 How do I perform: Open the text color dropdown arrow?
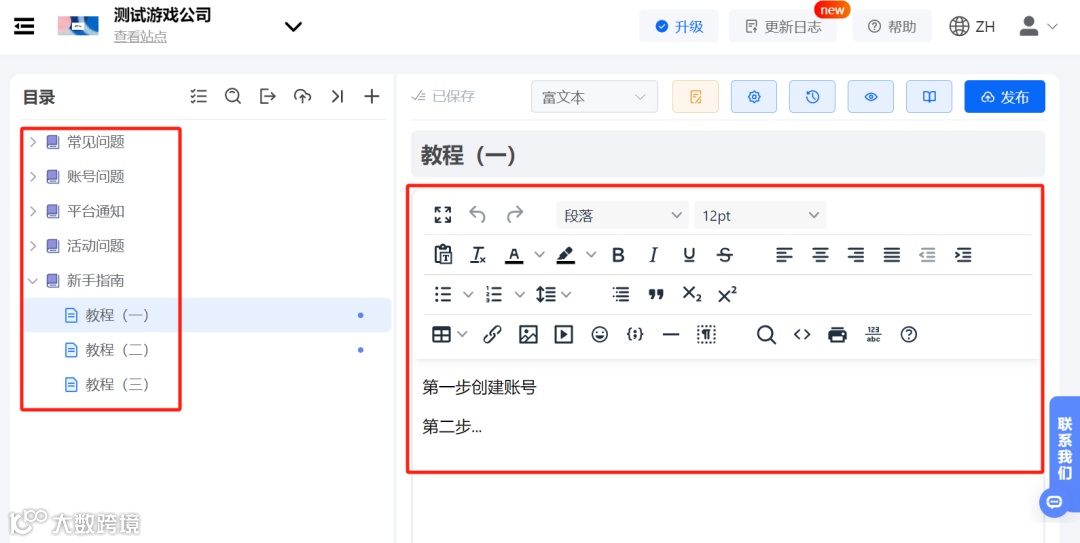coord(539,255)
